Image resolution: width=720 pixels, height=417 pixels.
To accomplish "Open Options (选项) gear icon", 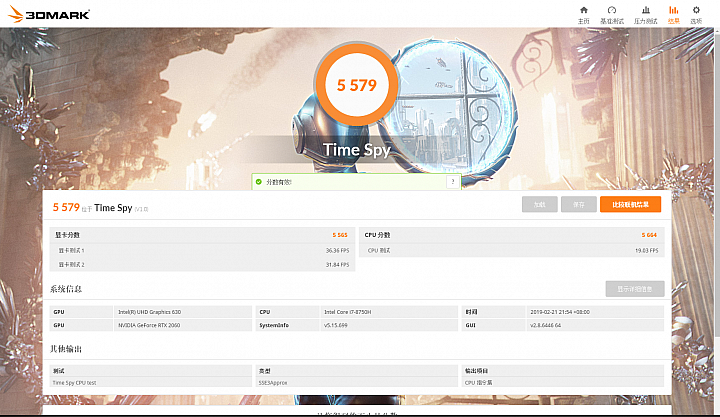I will tap(696, 10).
